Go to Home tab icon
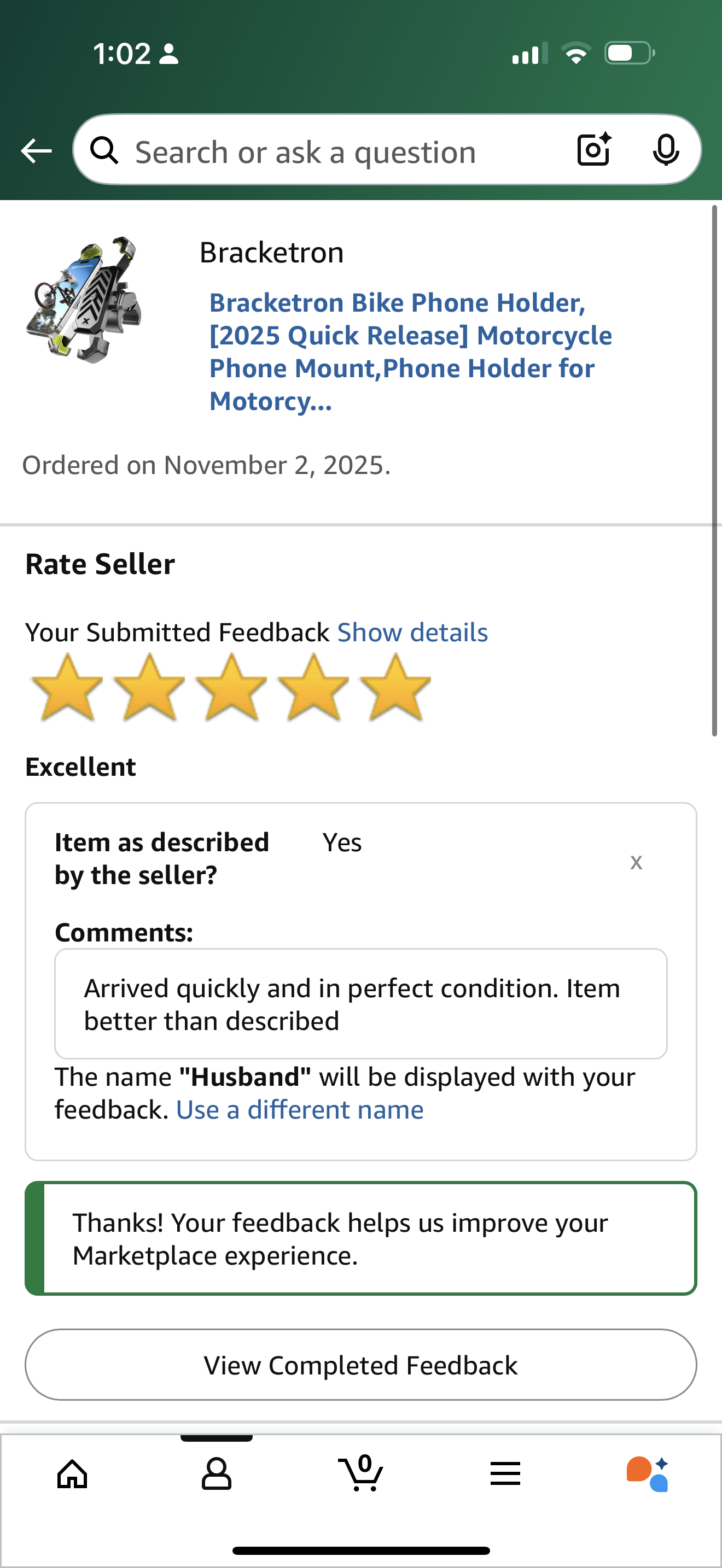 72,1473
